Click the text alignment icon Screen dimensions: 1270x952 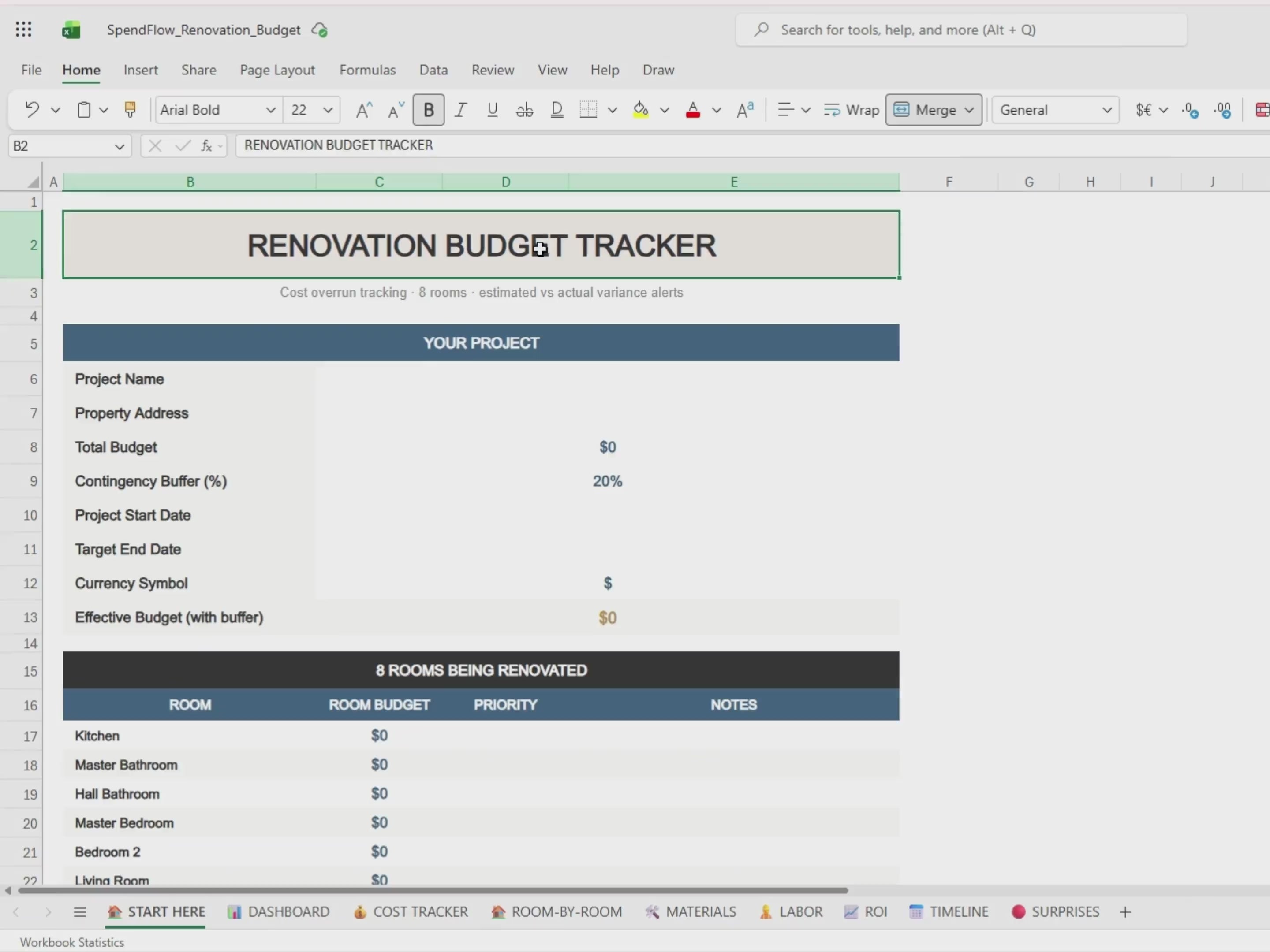click(x=785, y=110)
